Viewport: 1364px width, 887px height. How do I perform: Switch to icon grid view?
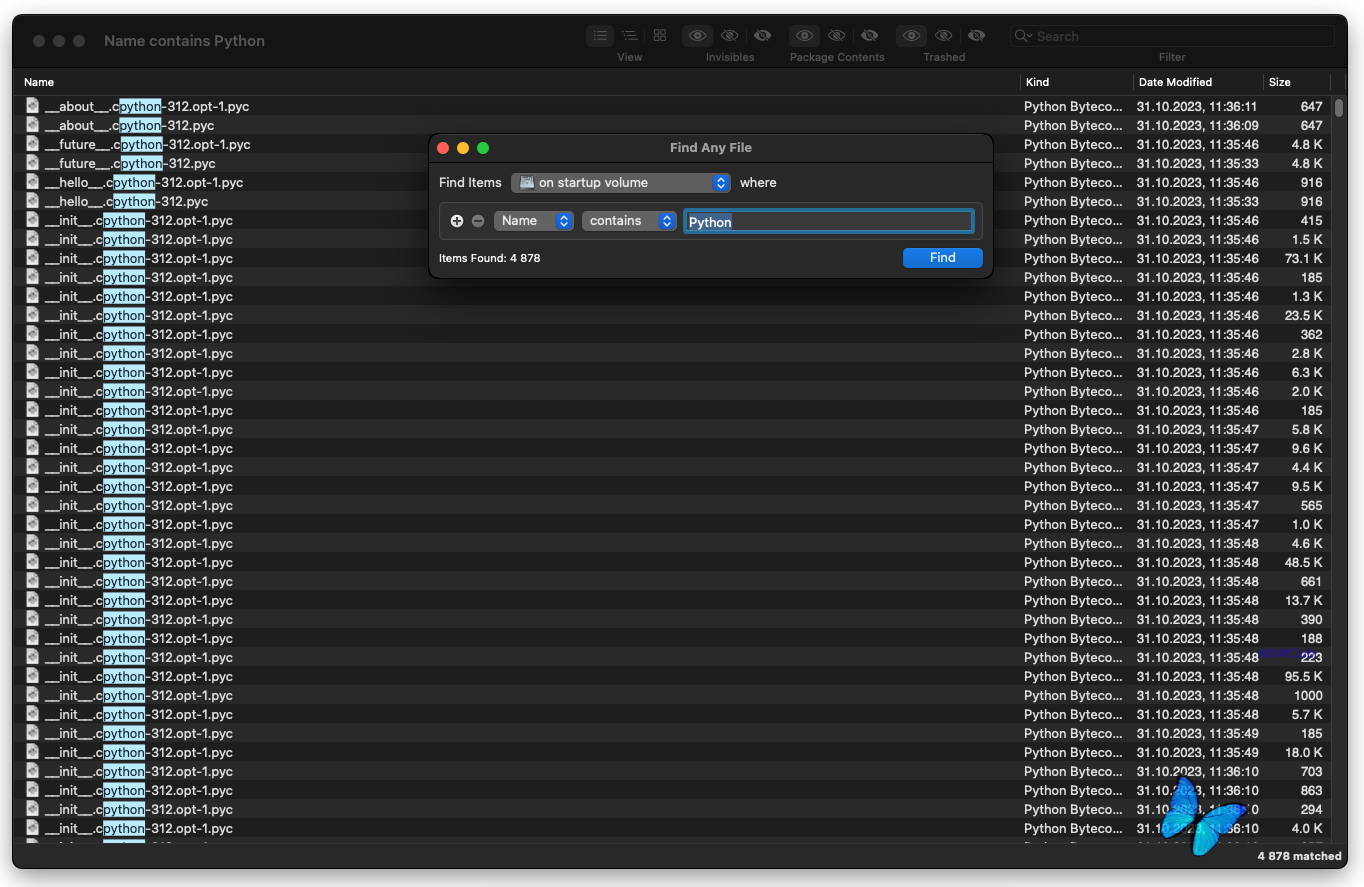pyautogui.click(x=660, y=36)
